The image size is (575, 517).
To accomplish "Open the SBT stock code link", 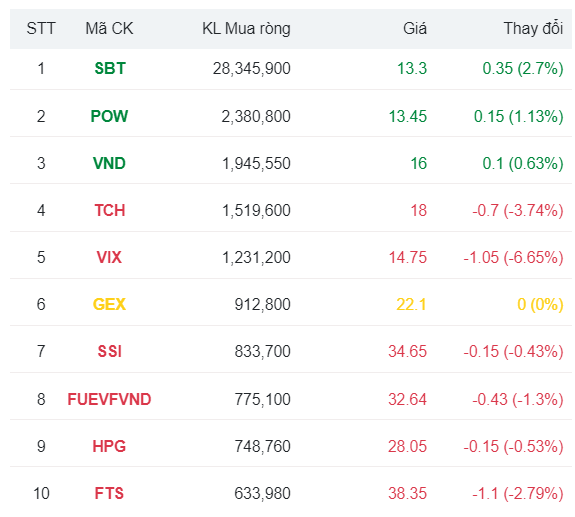I will coord(110,69).
